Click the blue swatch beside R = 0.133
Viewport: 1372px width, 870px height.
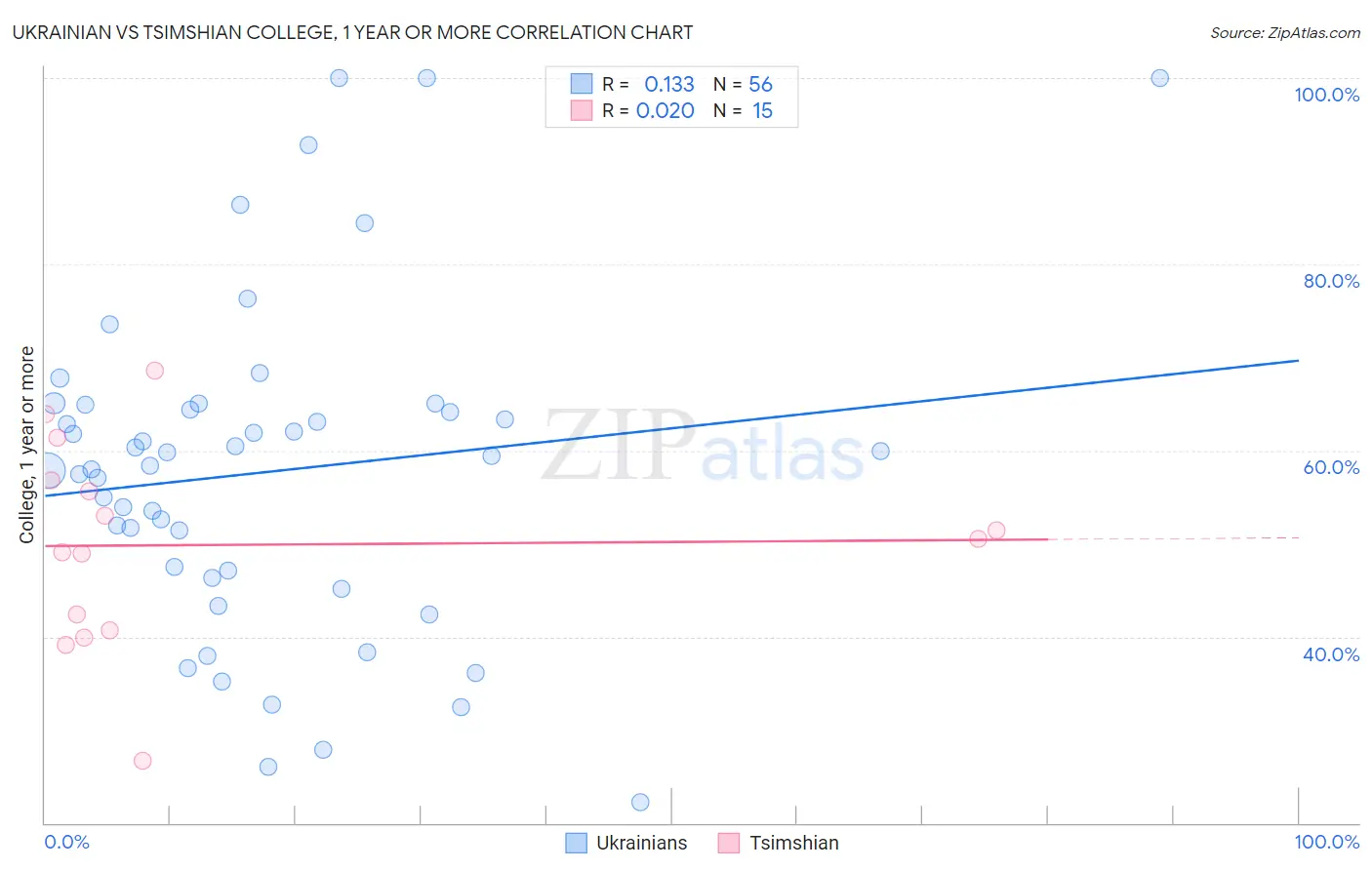pos(582,84)
